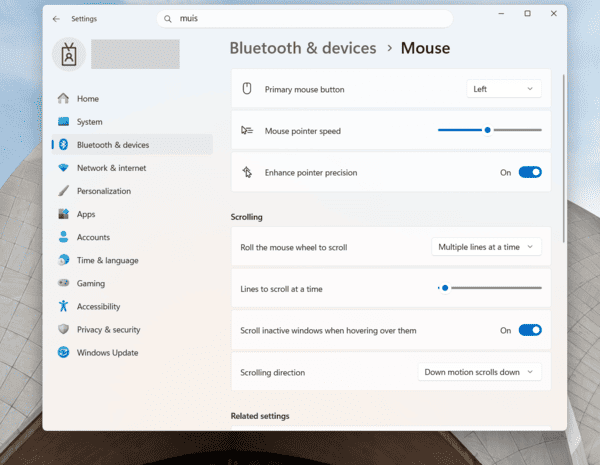Click the pointer speed cursor icon
The height and width of the screenshot is (465, 600).
tap(247, 131)
